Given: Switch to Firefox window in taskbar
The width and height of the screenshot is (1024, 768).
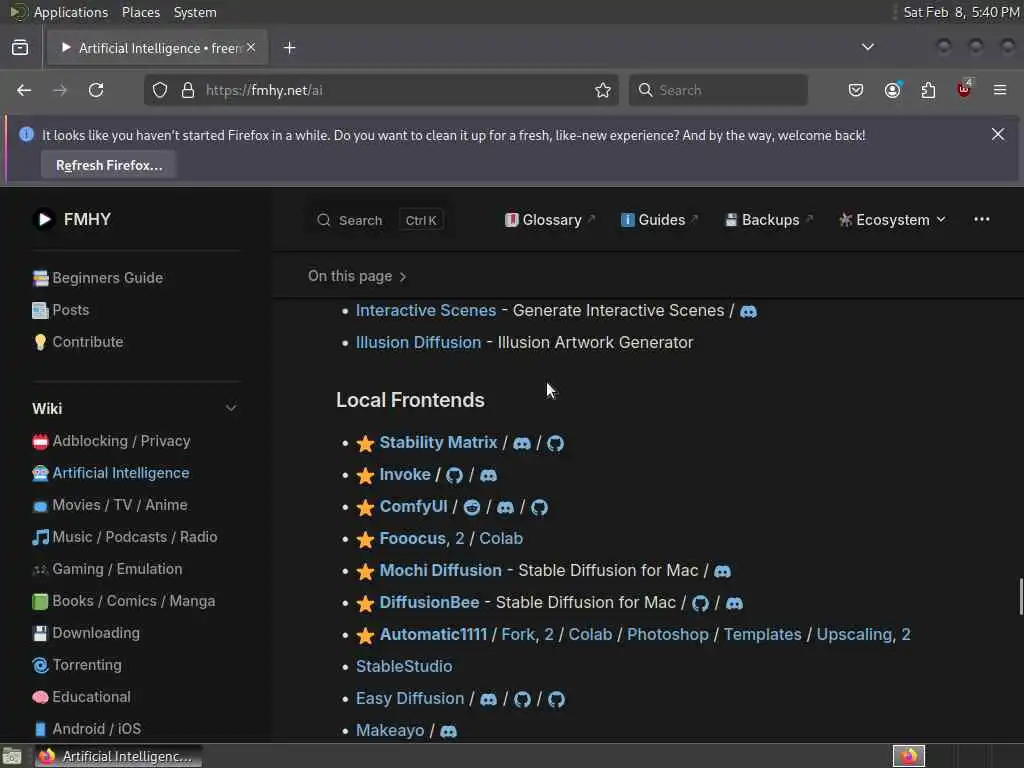Looking at the screenshot, I should pos(118,756).
